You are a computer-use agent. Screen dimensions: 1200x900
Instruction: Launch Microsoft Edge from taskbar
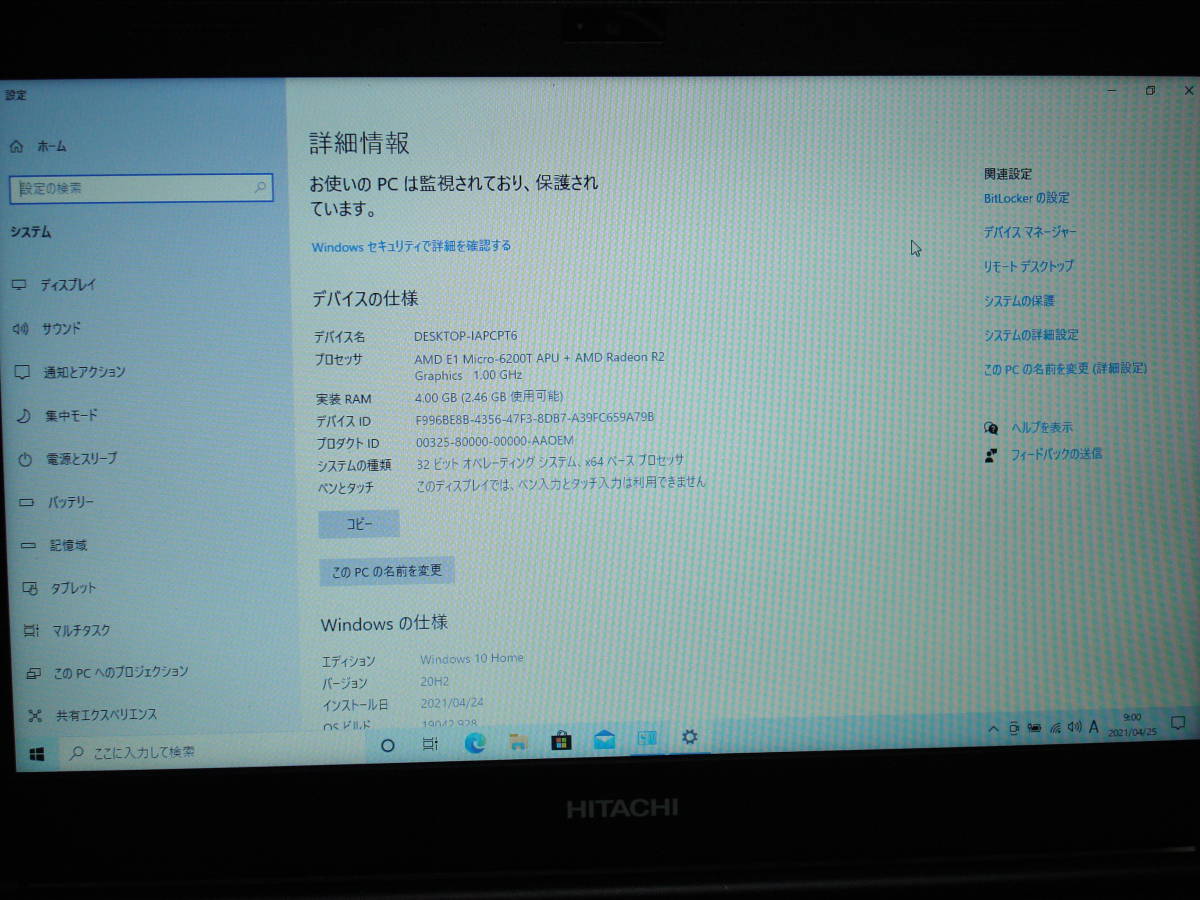(475, 743)
